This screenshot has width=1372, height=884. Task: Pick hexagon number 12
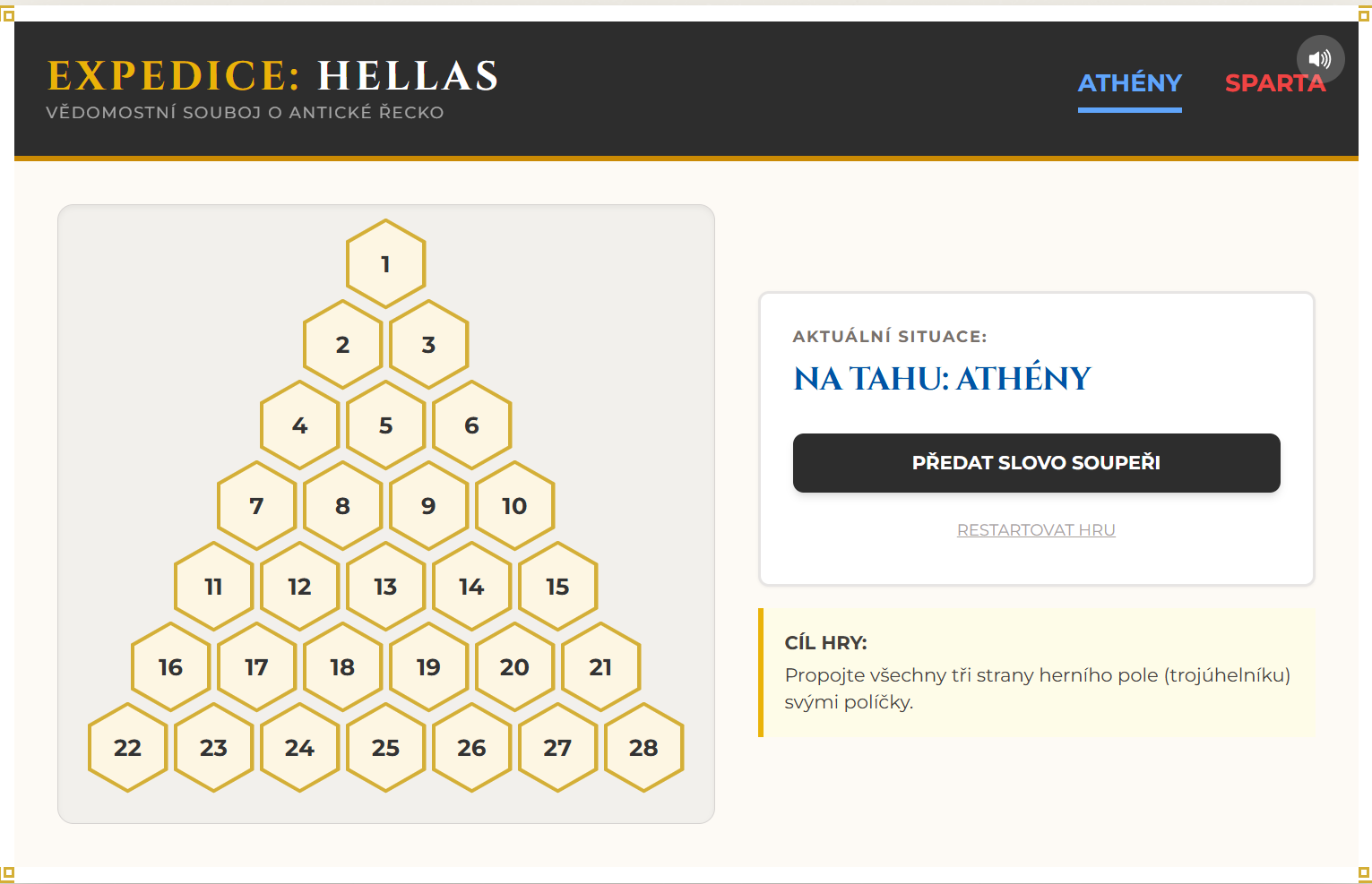pos(299,587)
